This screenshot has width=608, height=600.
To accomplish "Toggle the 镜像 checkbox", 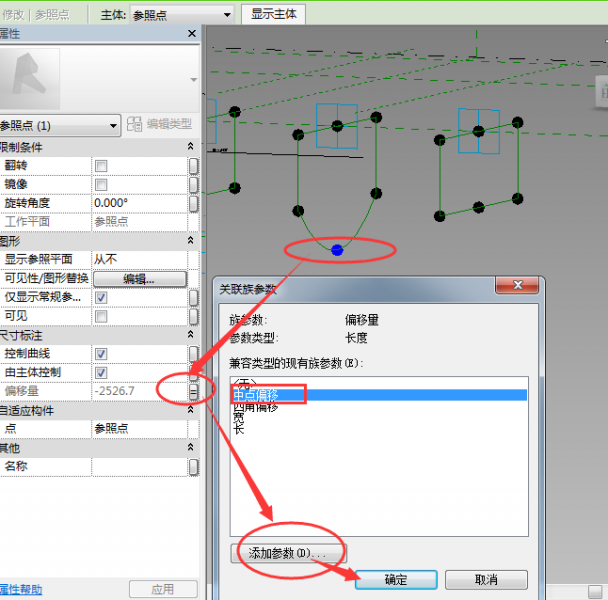I will (x=101, y=184).
